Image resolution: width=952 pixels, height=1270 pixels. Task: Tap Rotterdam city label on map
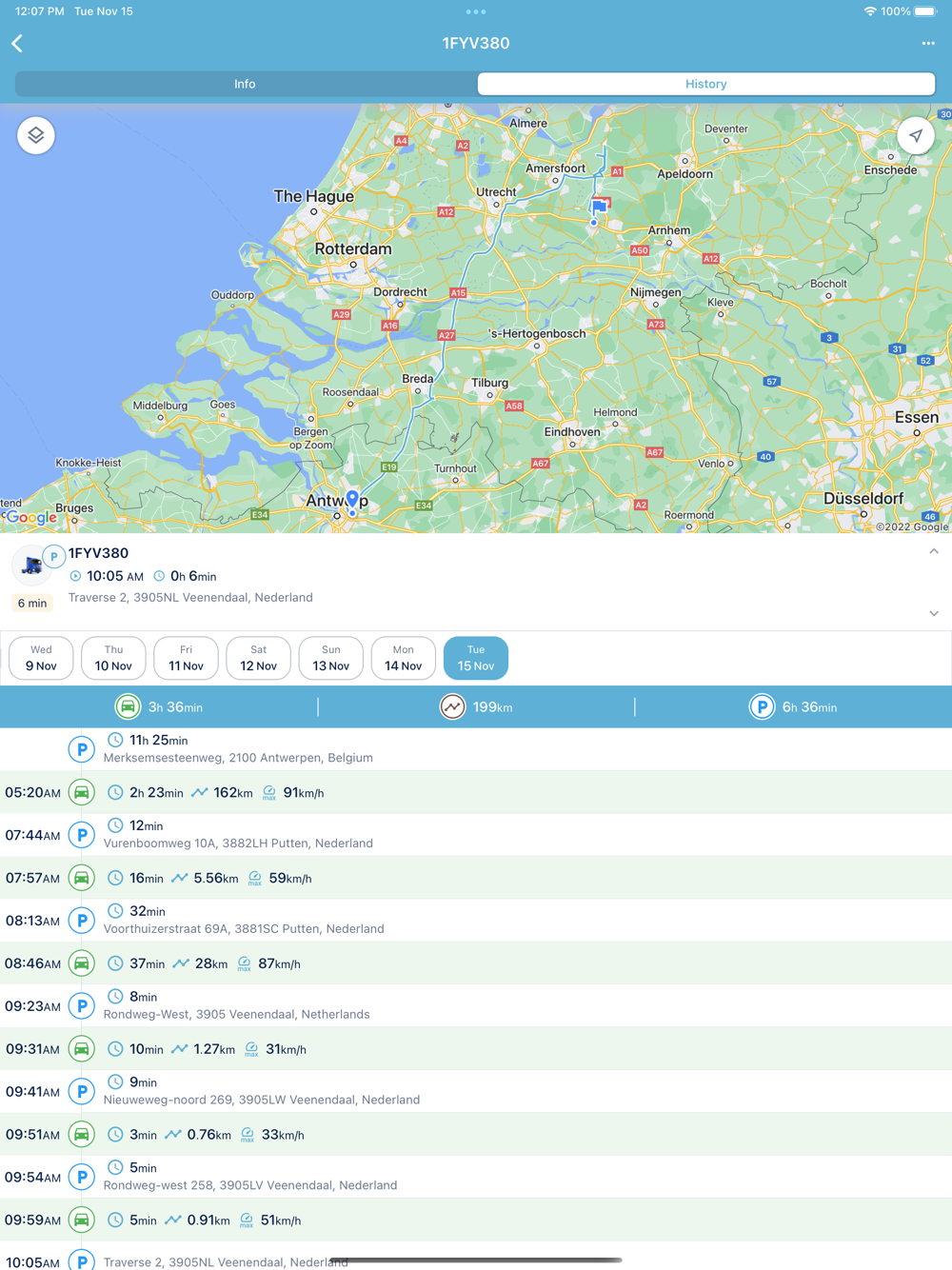pyautogui.click(x=353, y=248)
